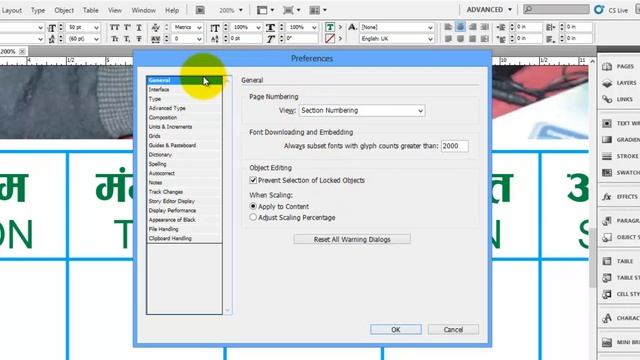
Task: Select Appearance of Black preference category
Action: pyautogui.click(x=184, y=220)
